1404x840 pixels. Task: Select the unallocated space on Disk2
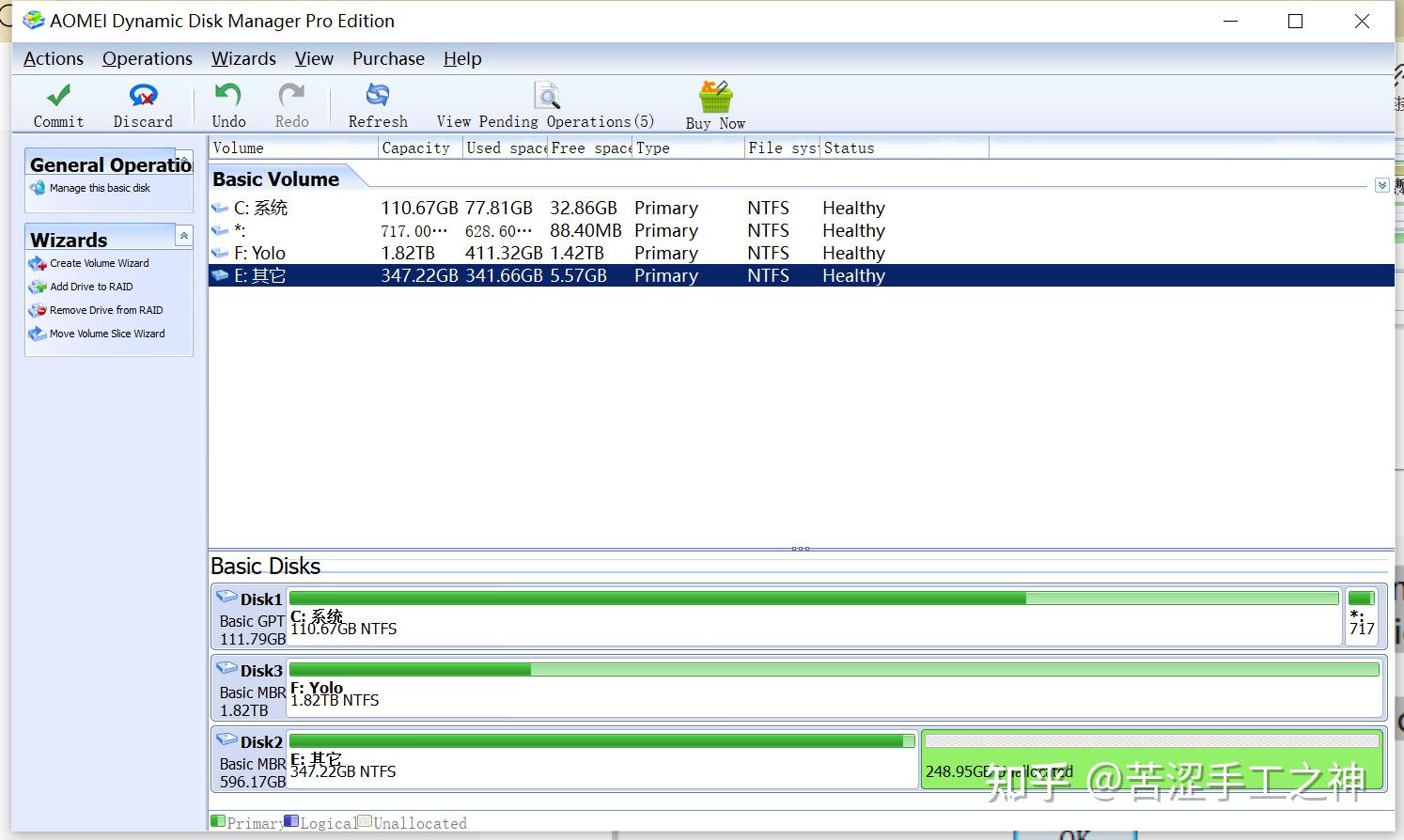click(1151, 759)
